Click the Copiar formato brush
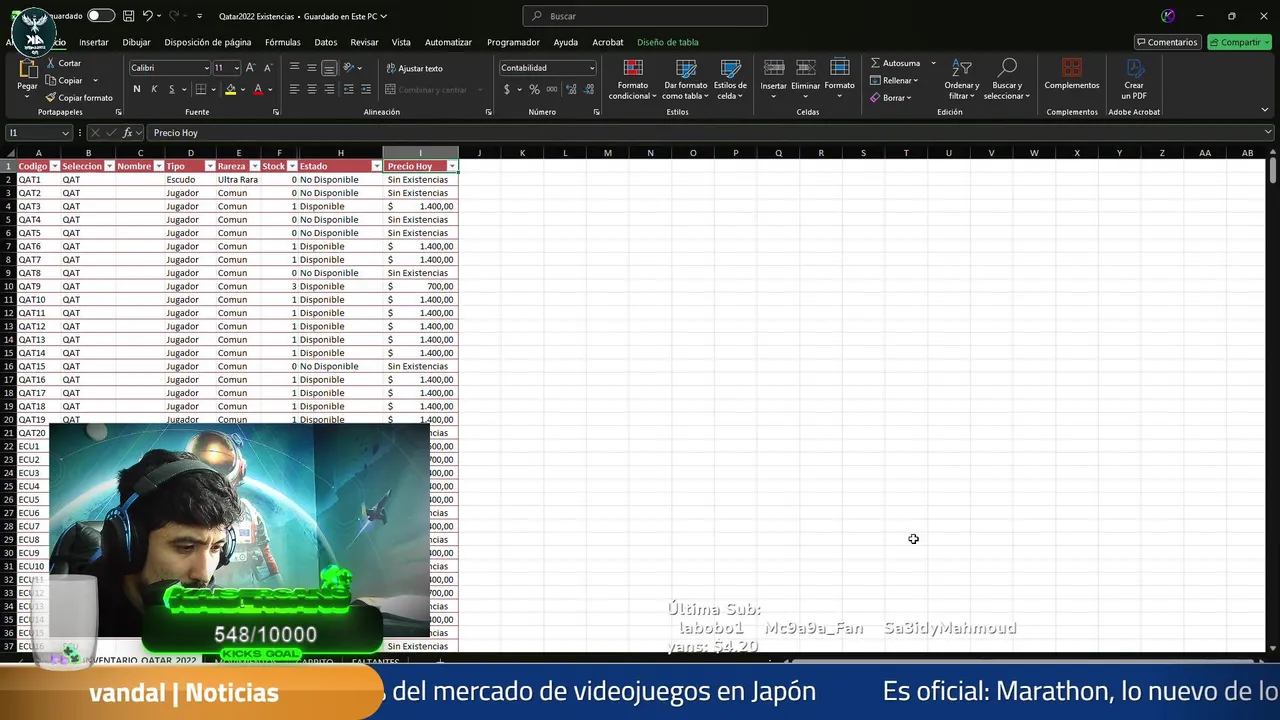 [x=51, y=98]
